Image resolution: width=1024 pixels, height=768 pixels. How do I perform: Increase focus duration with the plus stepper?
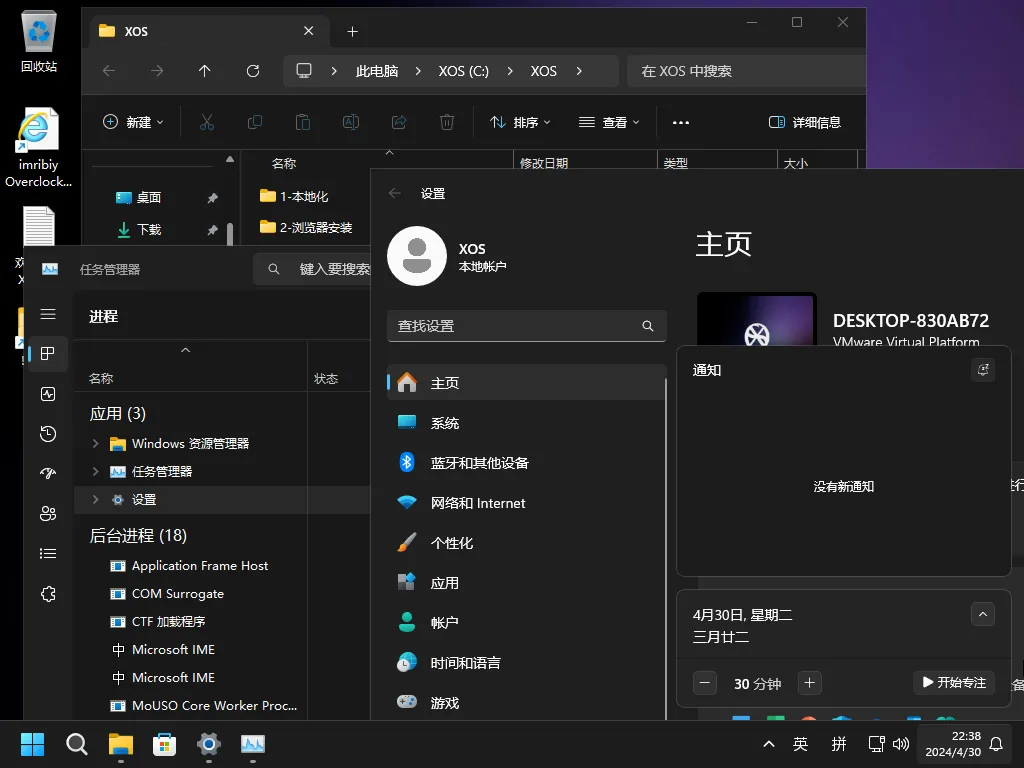809,683
